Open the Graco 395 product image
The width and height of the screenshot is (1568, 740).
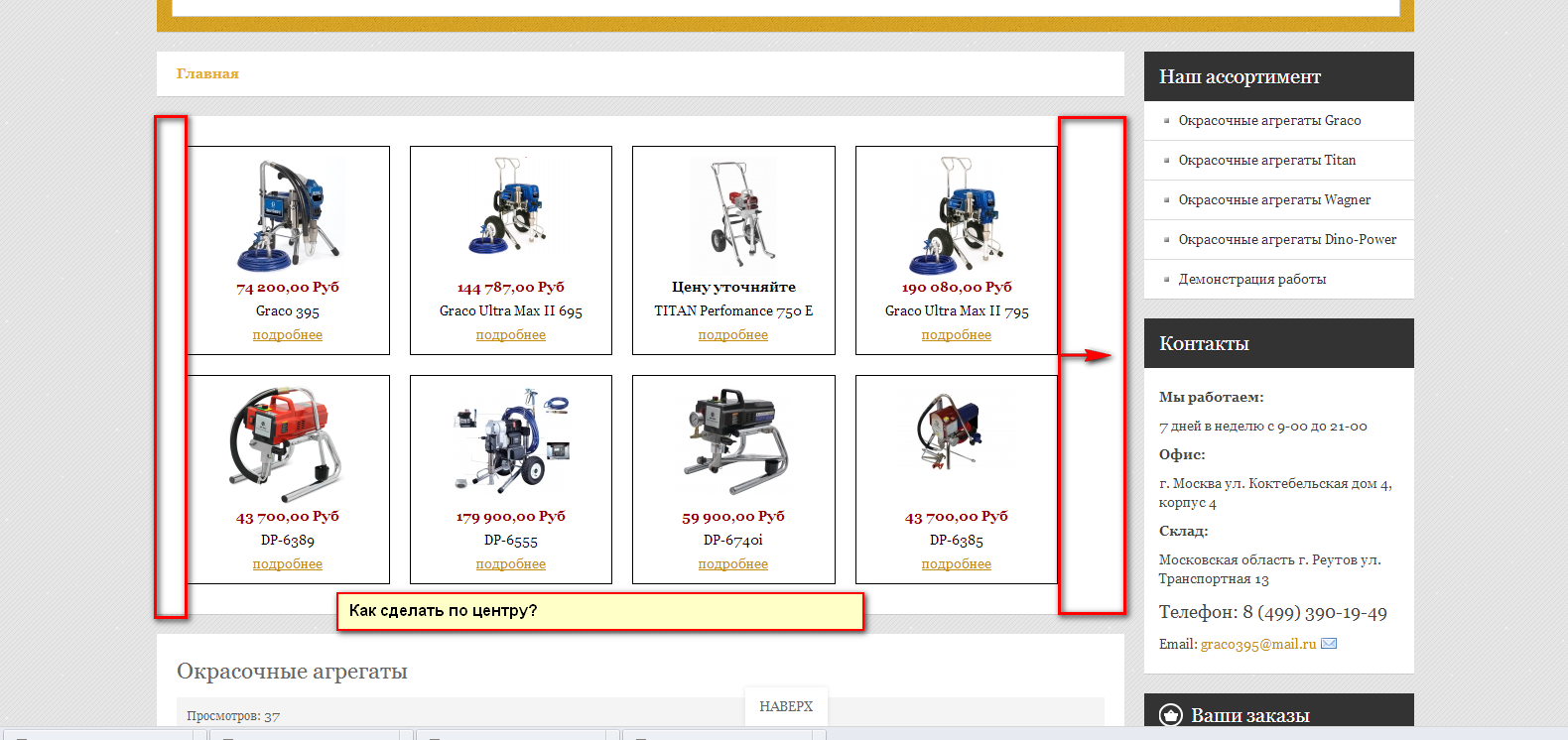(x=288, y=215)
